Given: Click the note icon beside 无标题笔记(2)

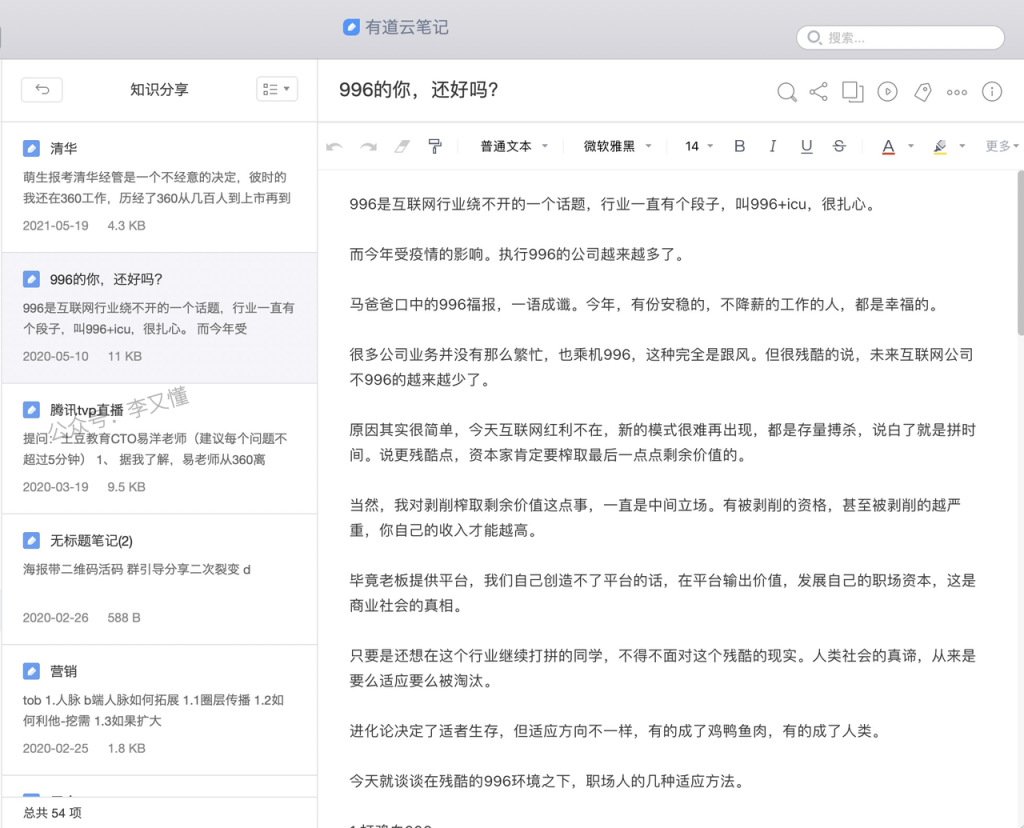Looking at the screenshot, I should (x=31, y=540).
